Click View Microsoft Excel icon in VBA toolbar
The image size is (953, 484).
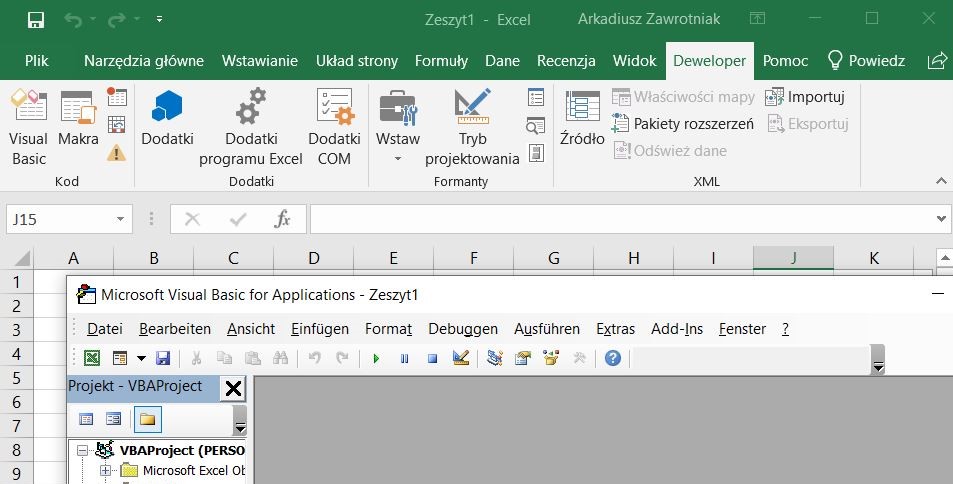tap(92, 358)
